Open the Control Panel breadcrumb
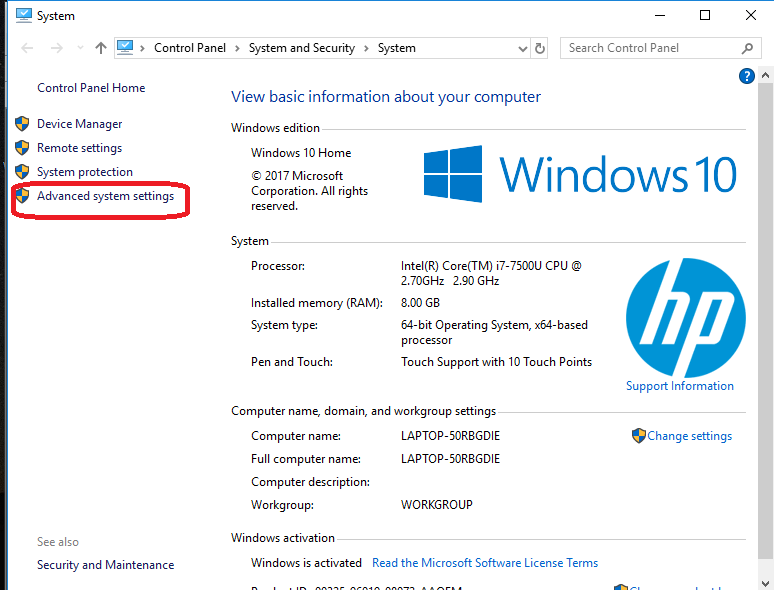The height and width of the screenshot is (590, 774). pyautogui.click(x=190, y=48)
